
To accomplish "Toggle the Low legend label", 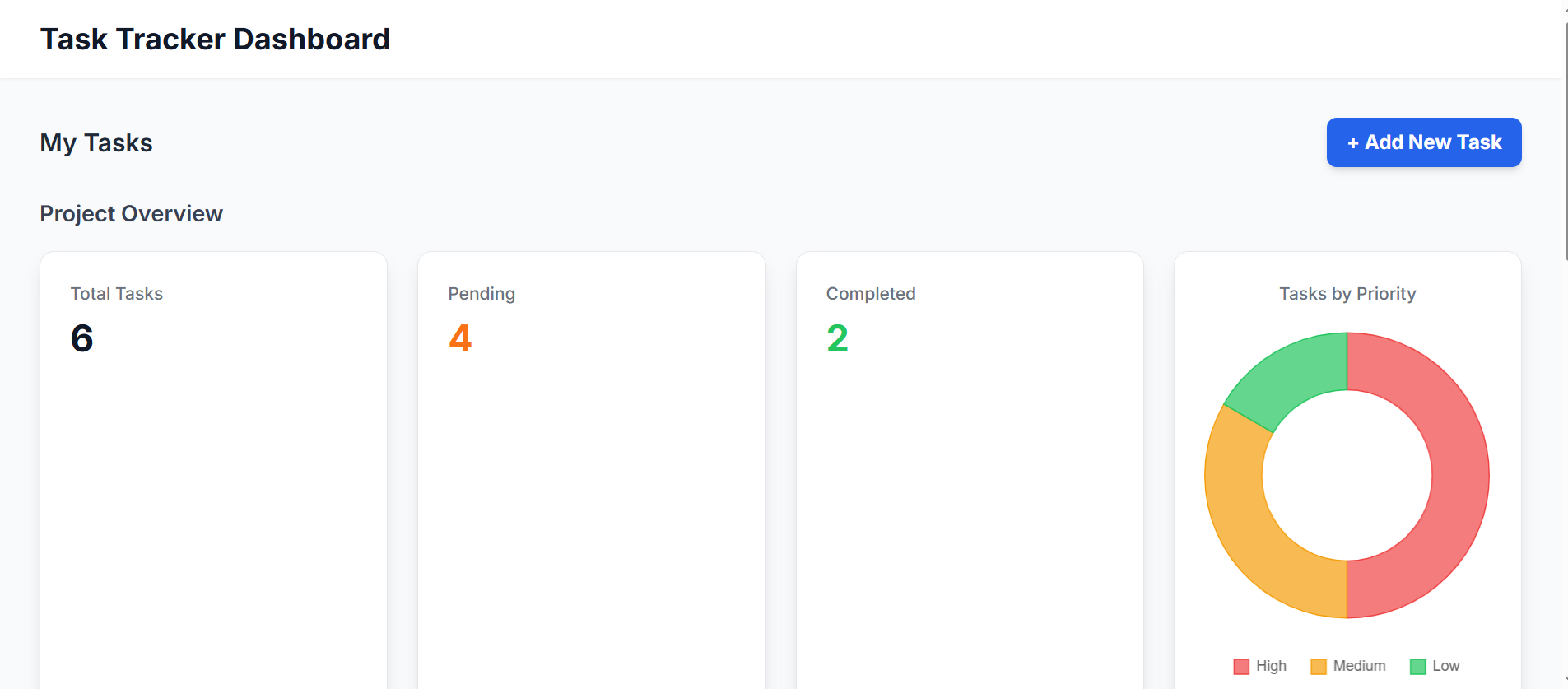I will coord(1445,666).
